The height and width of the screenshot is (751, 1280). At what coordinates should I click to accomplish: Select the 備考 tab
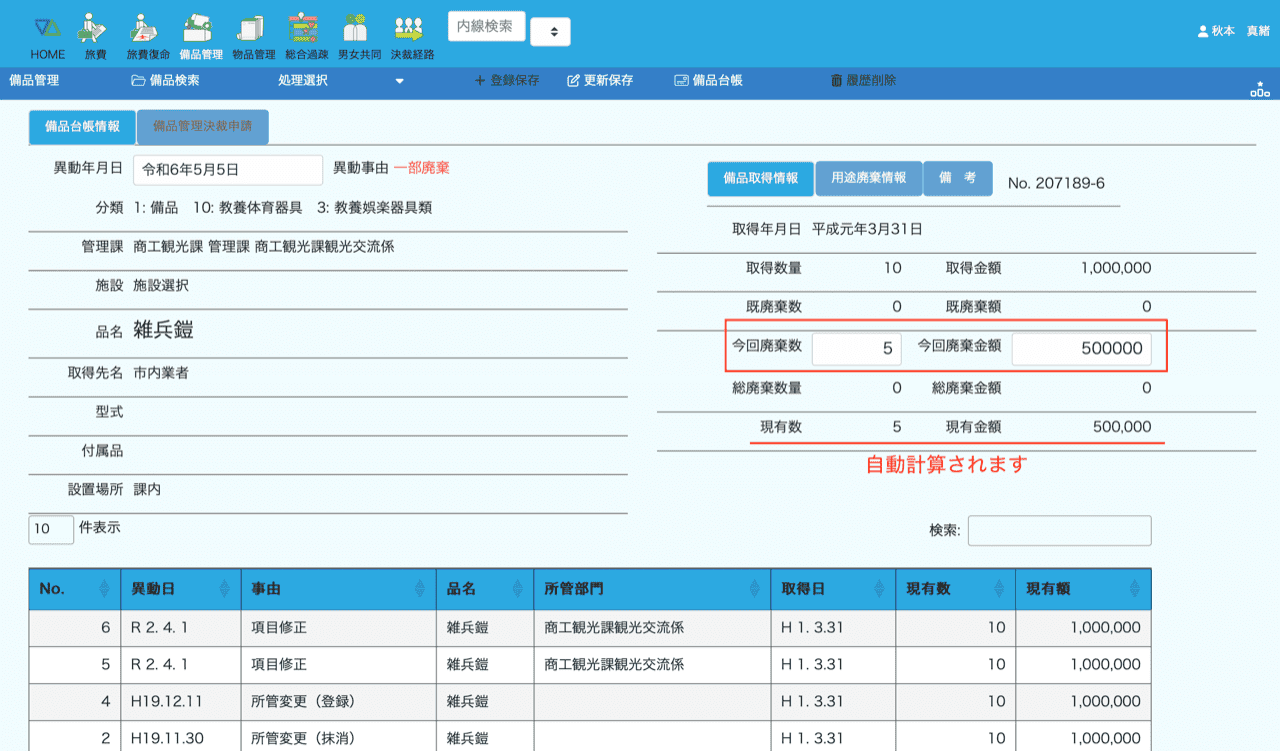(957, 178)
